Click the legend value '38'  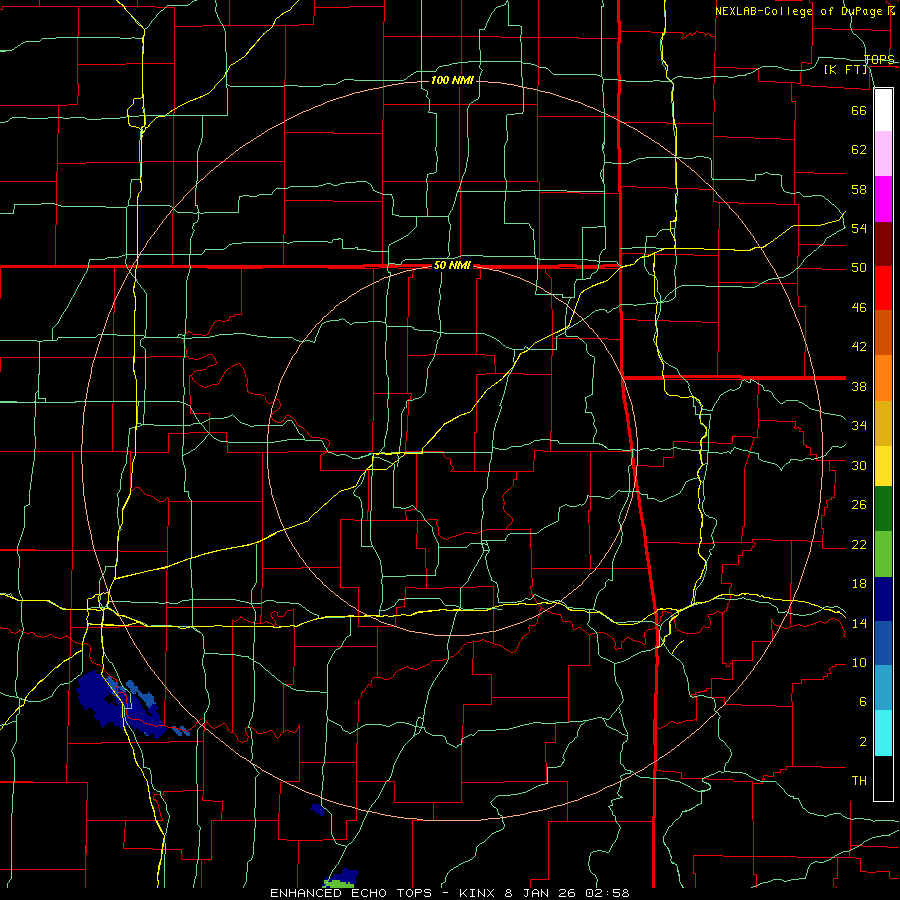(x=859, y=386)
